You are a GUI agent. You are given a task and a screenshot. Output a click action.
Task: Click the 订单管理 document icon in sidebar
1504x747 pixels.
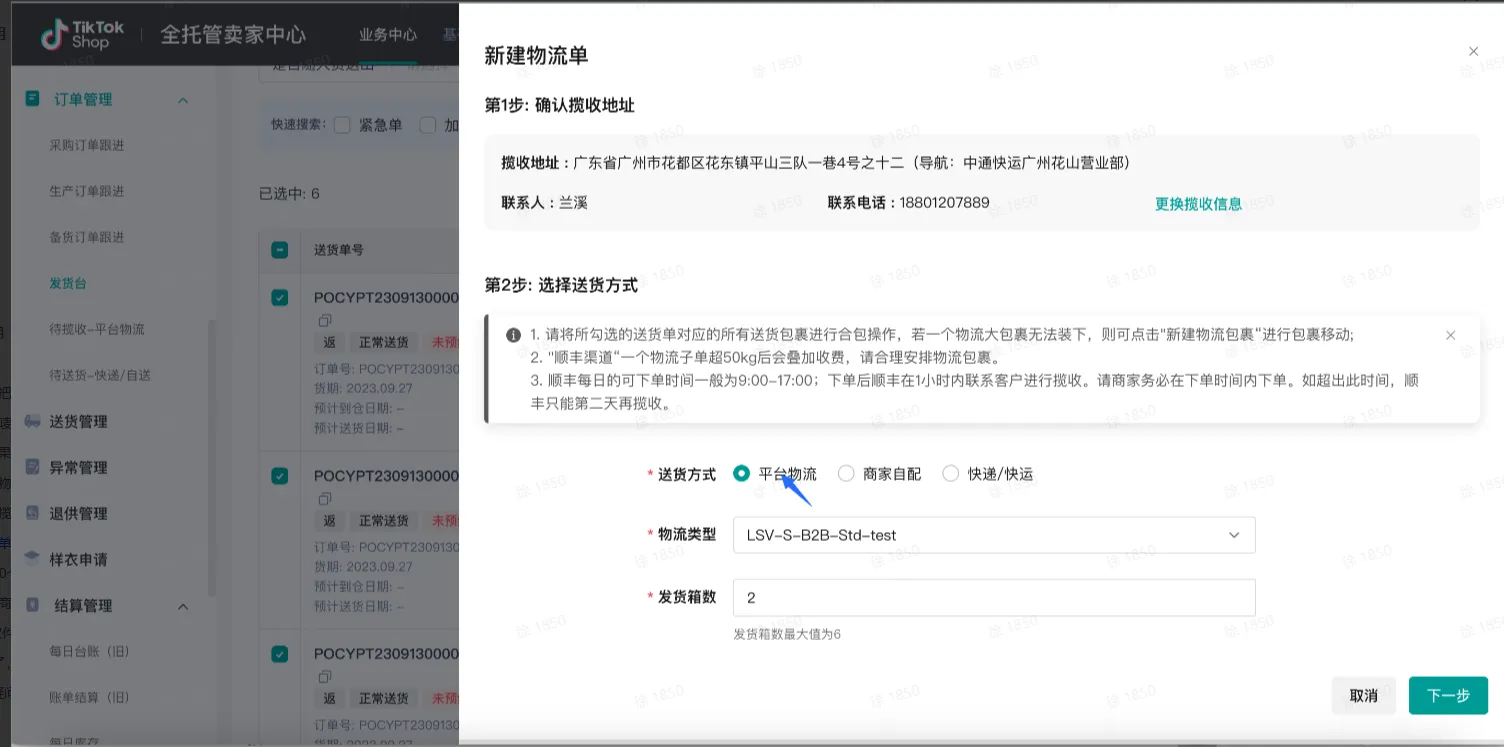[x=33, y=99]
